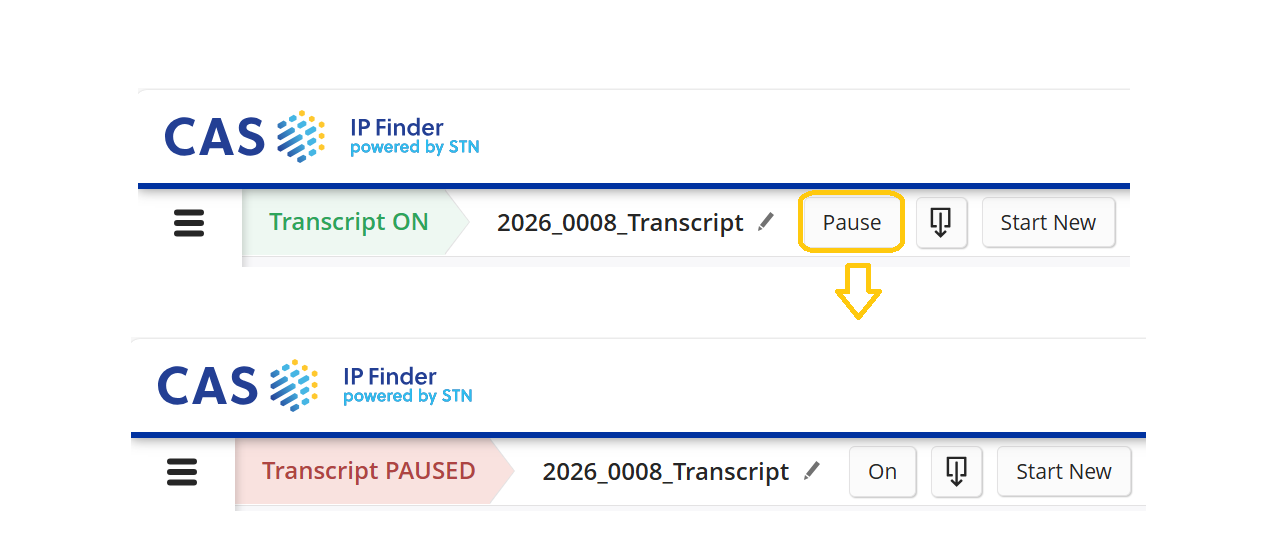Screen dimensions: 1266x557
Task: Select 2026_0008_Transcript name in the active bar
Action: coord(620,223)
